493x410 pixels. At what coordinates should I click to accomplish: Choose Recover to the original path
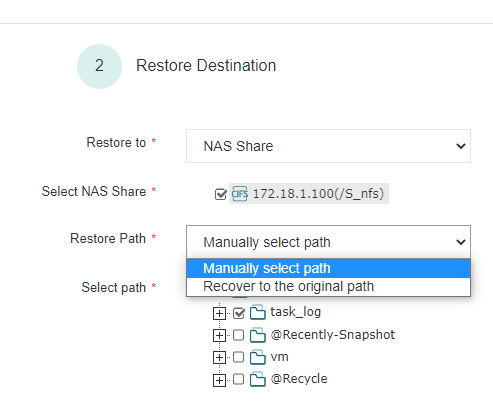tap(328, 286)
